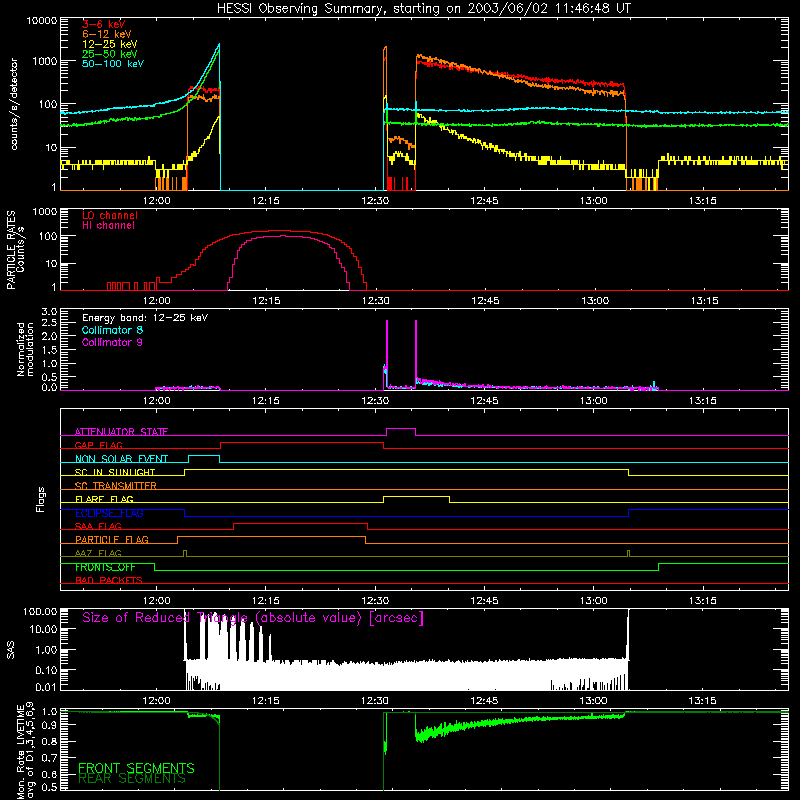800x800 pixels.
Task: Select the 'HI channel' legend label
Action: [109, 225]
